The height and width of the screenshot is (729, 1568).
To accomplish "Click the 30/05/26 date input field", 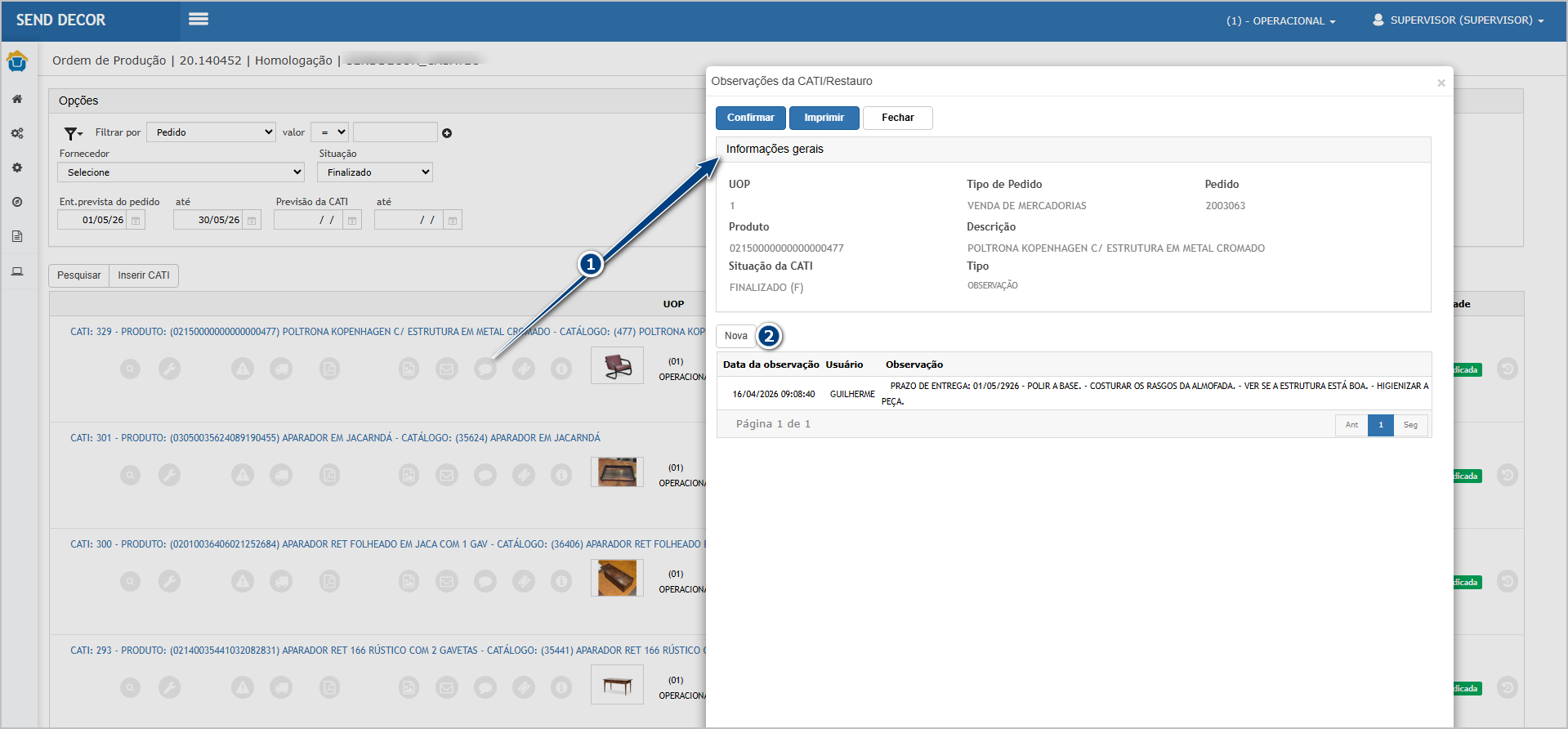I will [x=208, y=221].
